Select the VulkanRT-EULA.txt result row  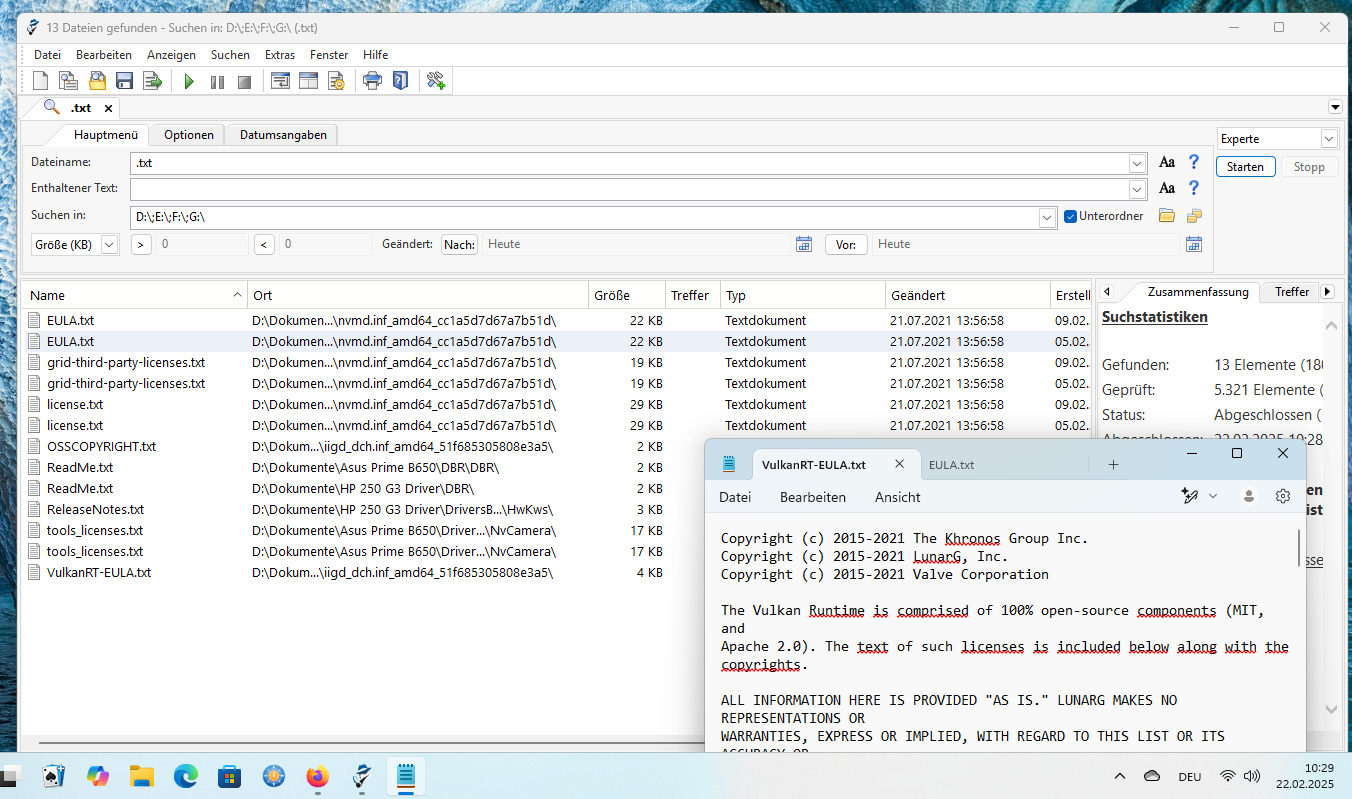[365, 573]
